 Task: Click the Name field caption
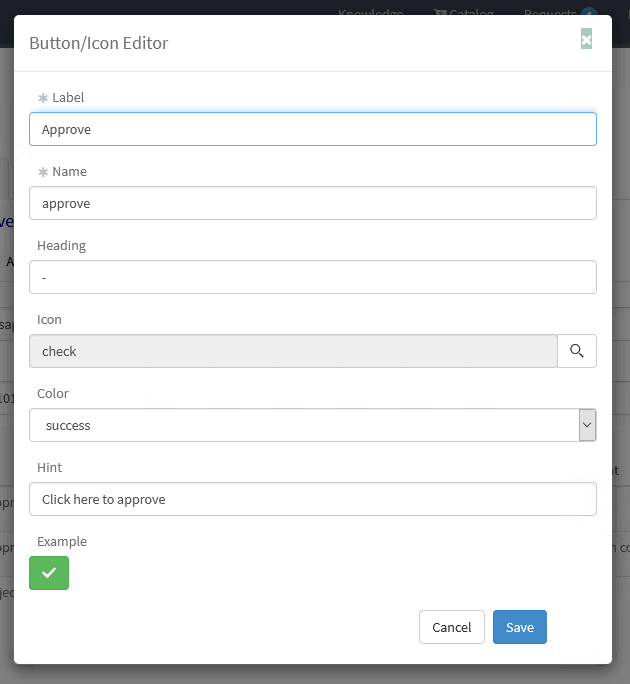pyautogui.click(x=69, y=172)
